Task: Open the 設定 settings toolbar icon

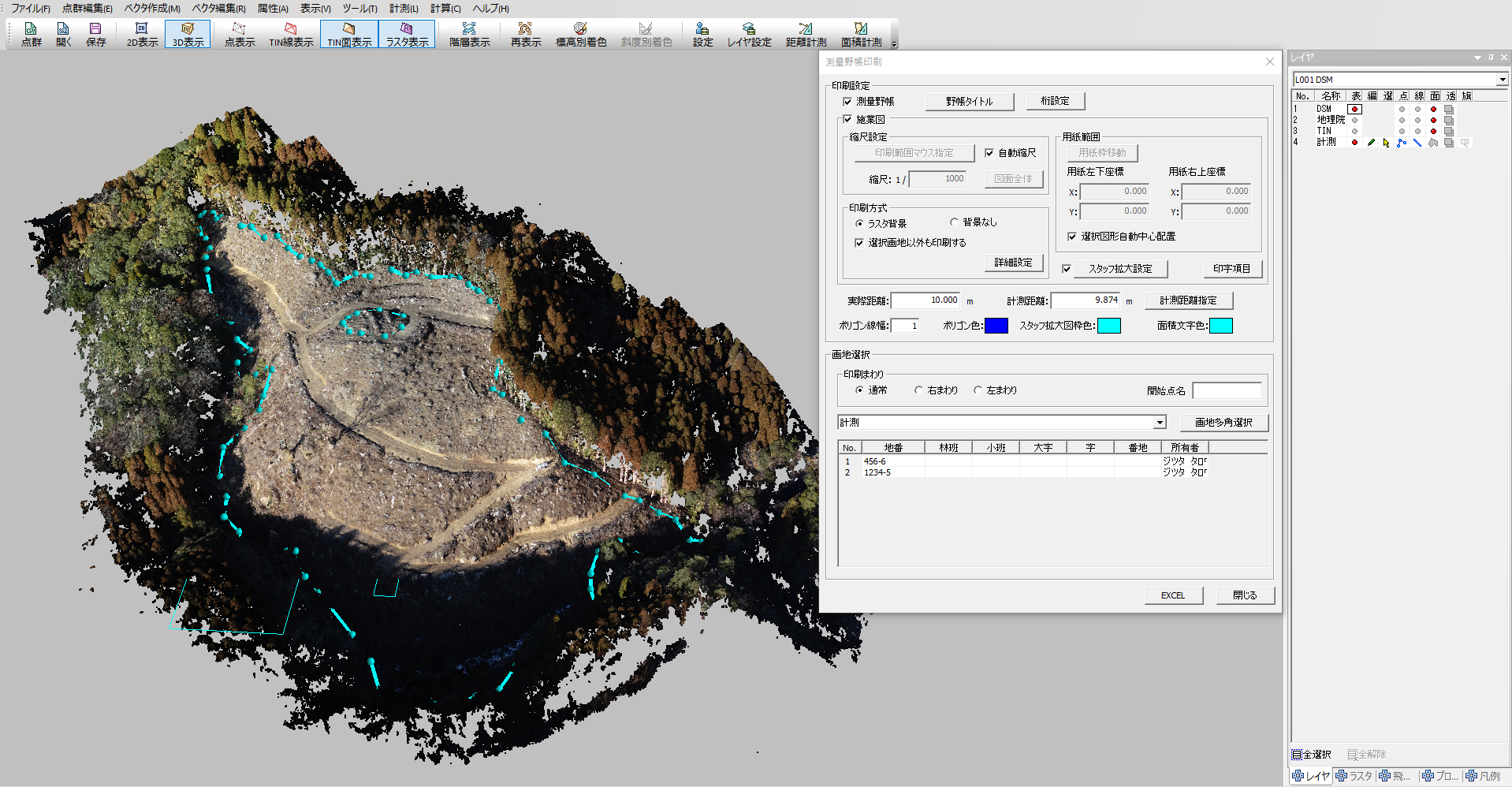Action: (703, 34)
